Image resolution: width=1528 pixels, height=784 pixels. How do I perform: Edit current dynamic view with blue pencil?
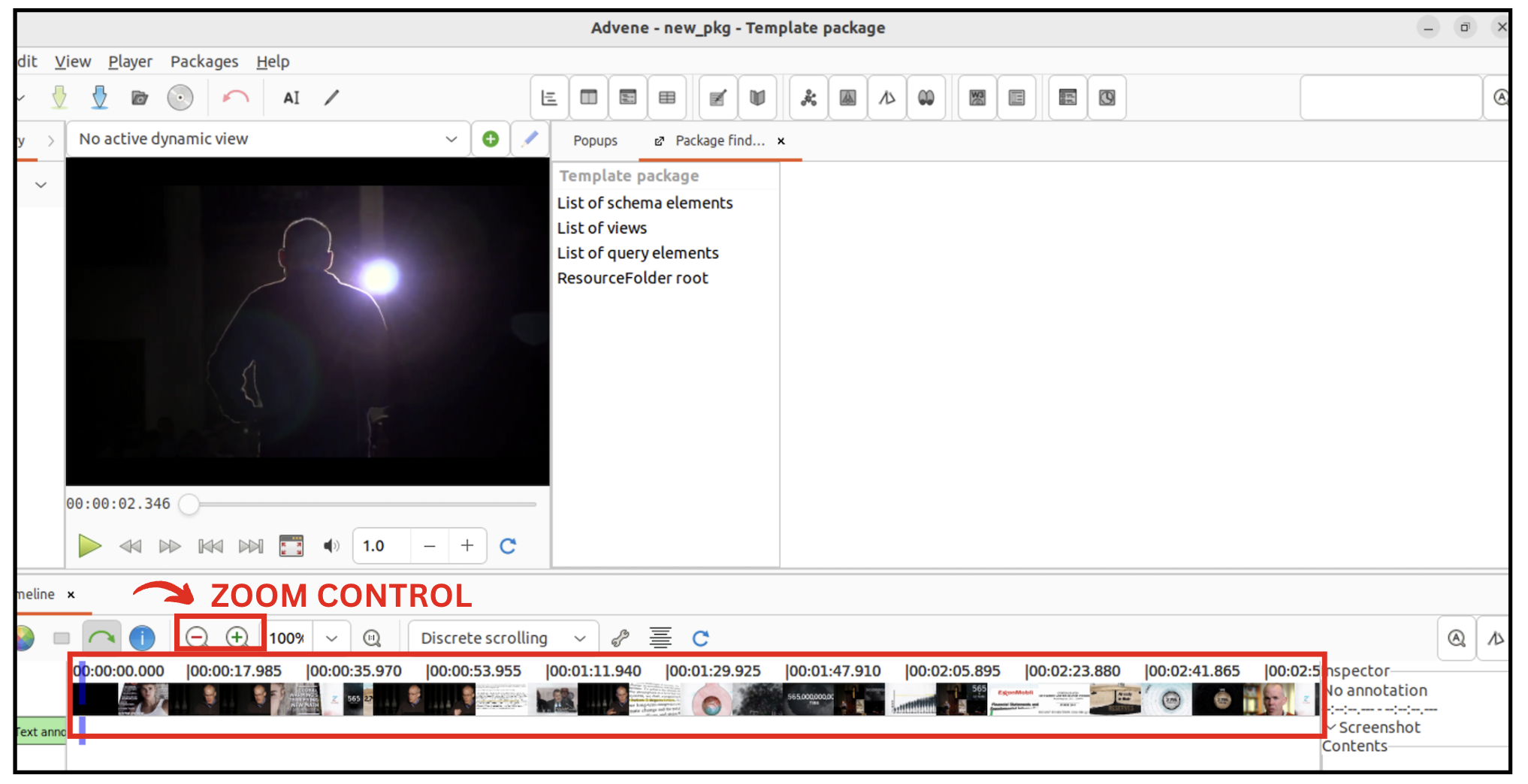pos(530,139)
